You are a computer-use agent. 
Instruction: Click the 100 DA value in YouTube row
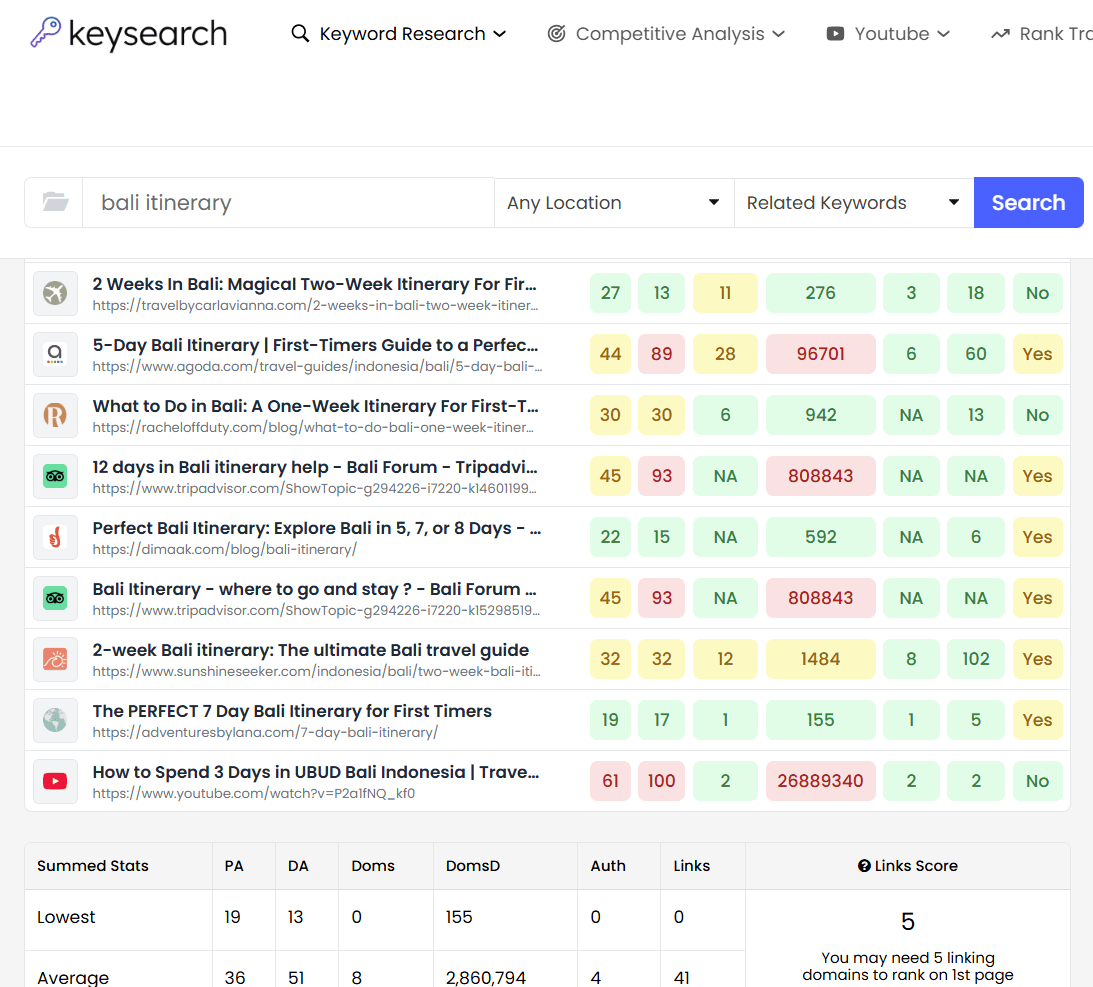point(662,781)
